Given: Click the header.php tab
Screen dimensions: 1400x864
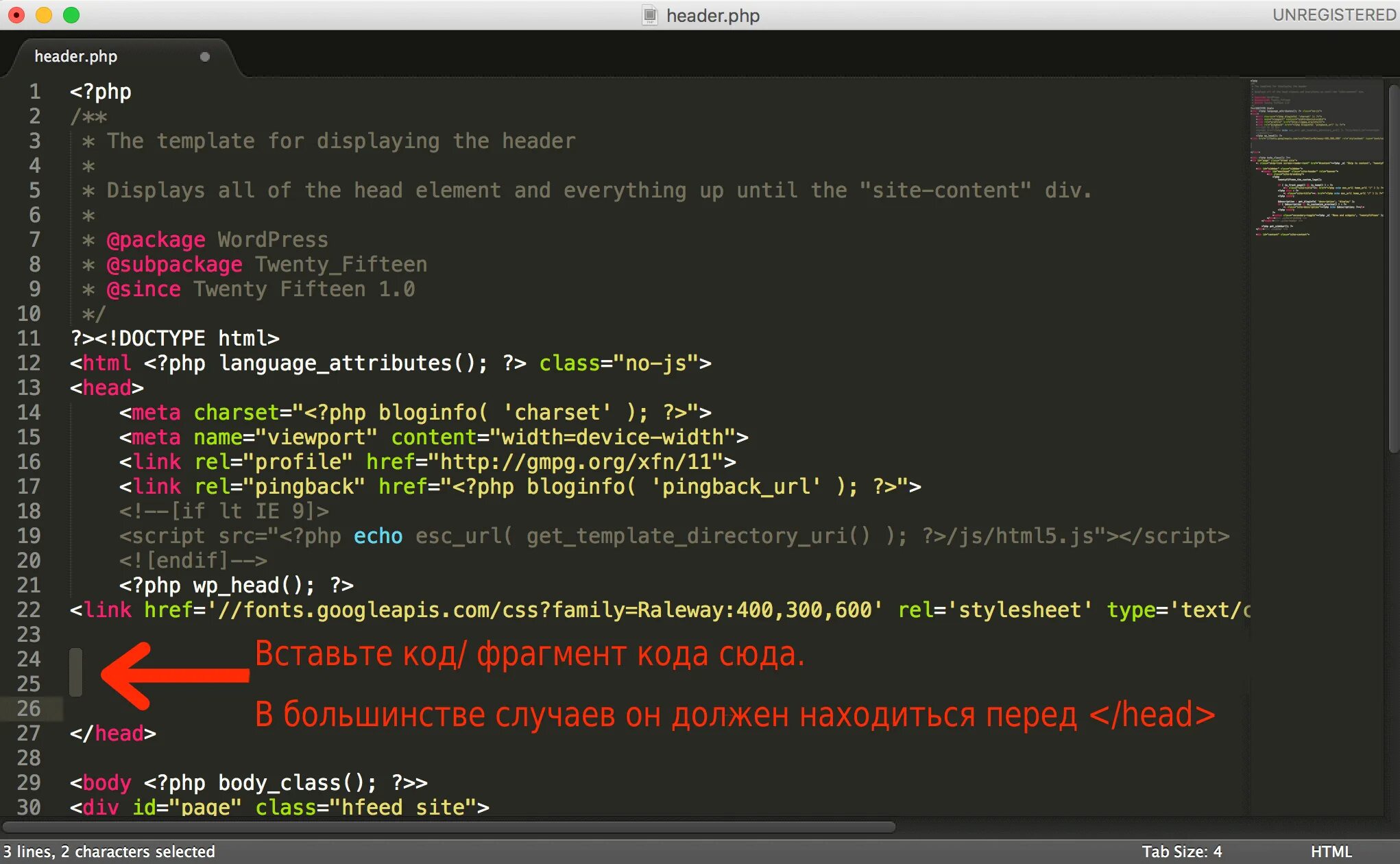Looking at the screenshot, I should (76, 56).
